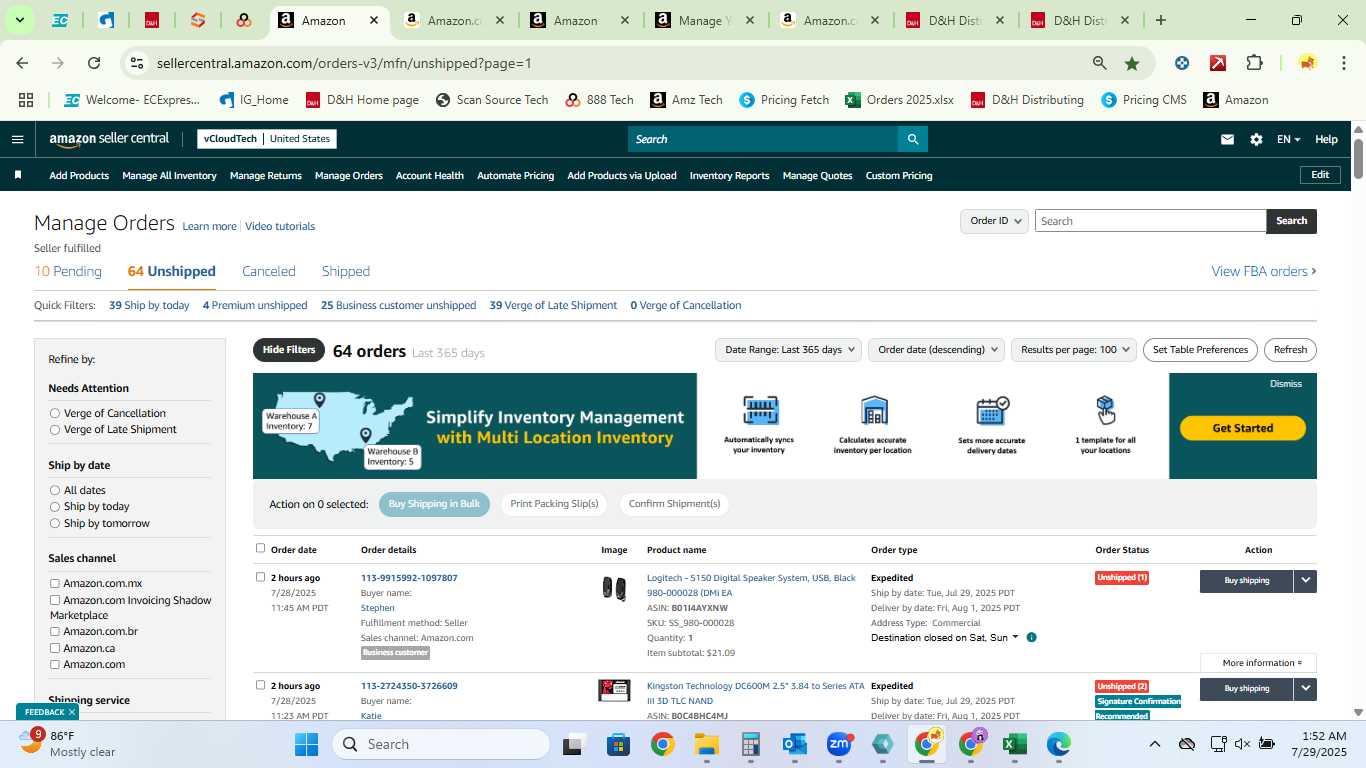
Task: Open Account Health menu item
Action: tap(430, 175)
